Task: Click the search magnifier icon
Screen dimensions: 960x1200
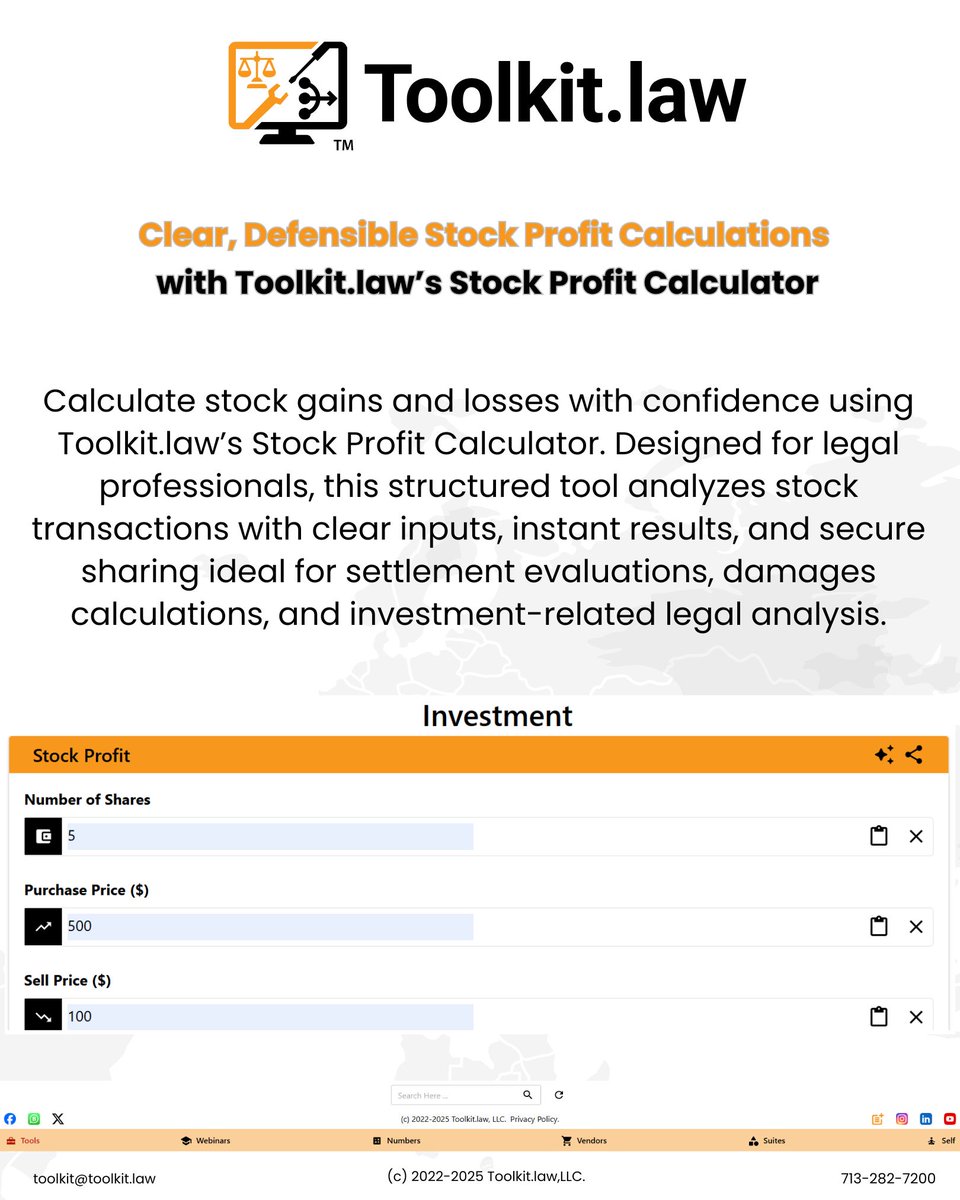Action: coord(528,1095)
